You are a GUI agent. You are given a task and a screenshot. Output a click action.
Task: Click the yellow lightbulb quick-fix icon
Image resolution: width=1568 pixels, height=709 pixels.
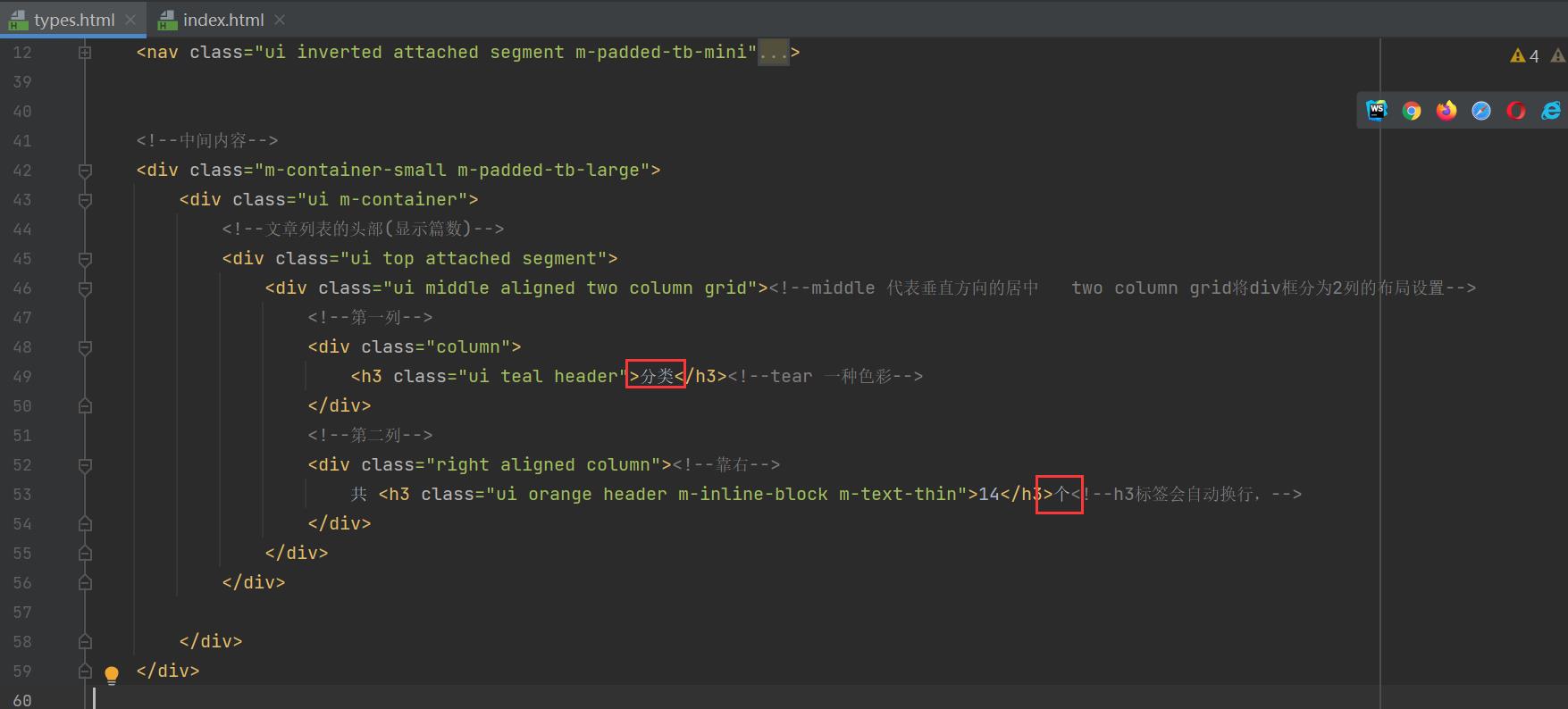[112, 675]
